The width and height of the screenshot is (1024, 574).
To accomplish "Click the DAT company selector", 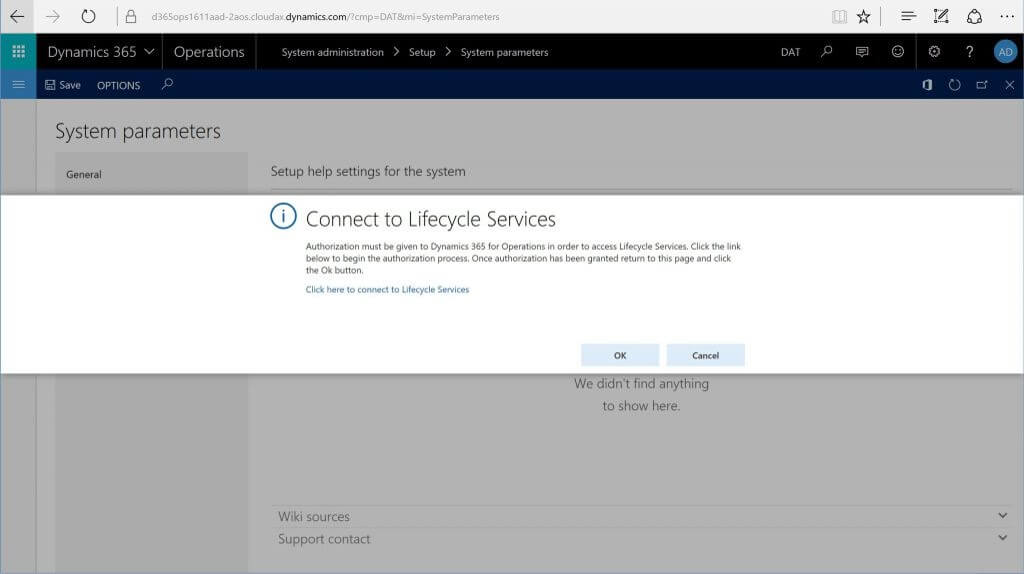I will 790,52.
